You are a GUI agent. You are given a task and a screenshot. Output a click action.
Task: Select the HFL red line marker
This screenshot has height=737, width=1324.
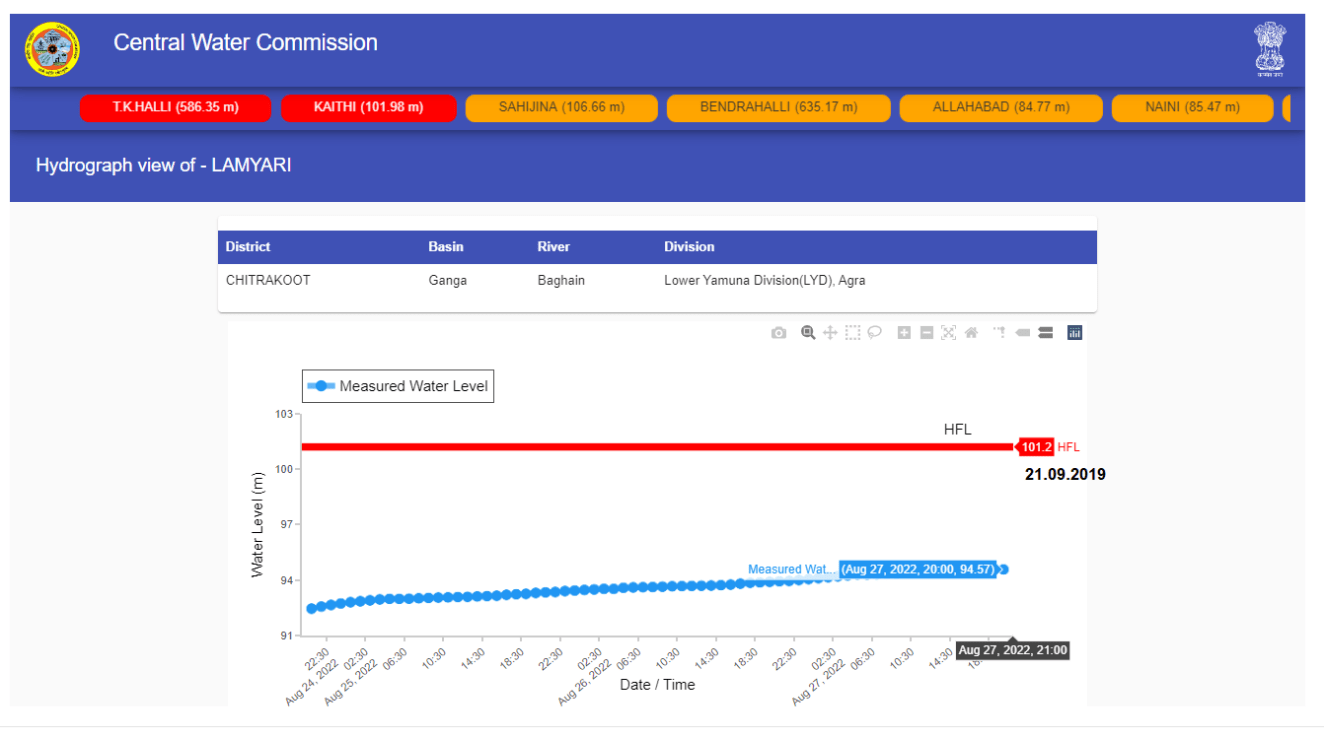[1035, 446]
